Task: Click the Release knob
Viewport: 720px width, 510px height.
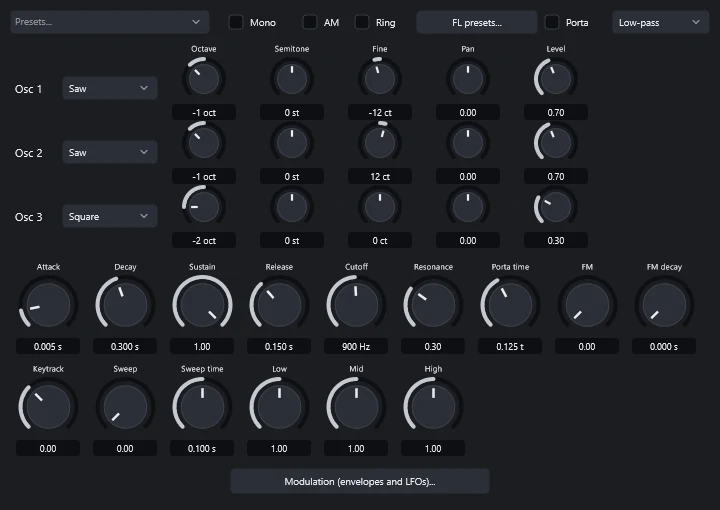Action: (x=279, y=304)
